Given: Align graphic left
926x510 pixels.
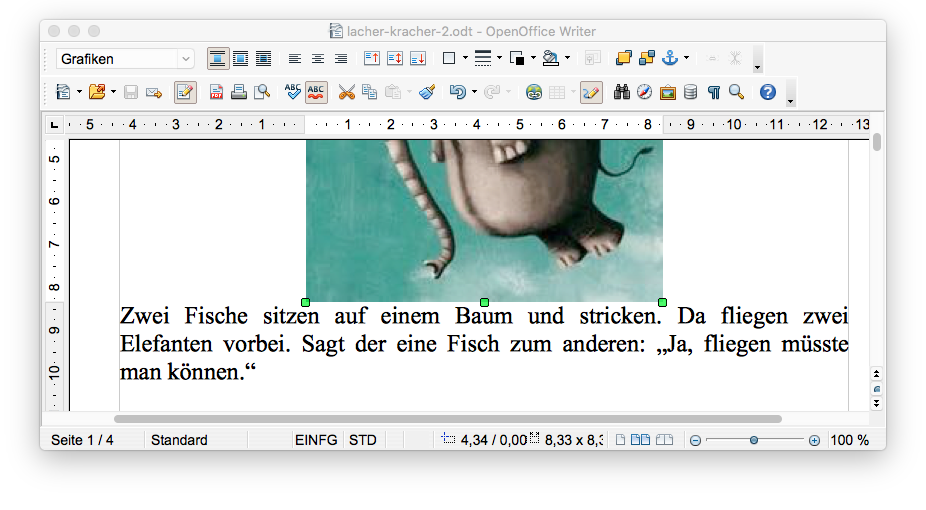Looking at the screenshot, I should coord(295,58).
